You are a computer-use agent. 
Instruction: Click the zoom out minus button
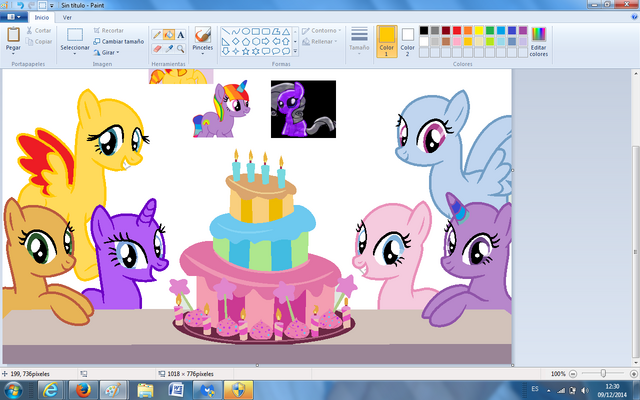point(573,373)
